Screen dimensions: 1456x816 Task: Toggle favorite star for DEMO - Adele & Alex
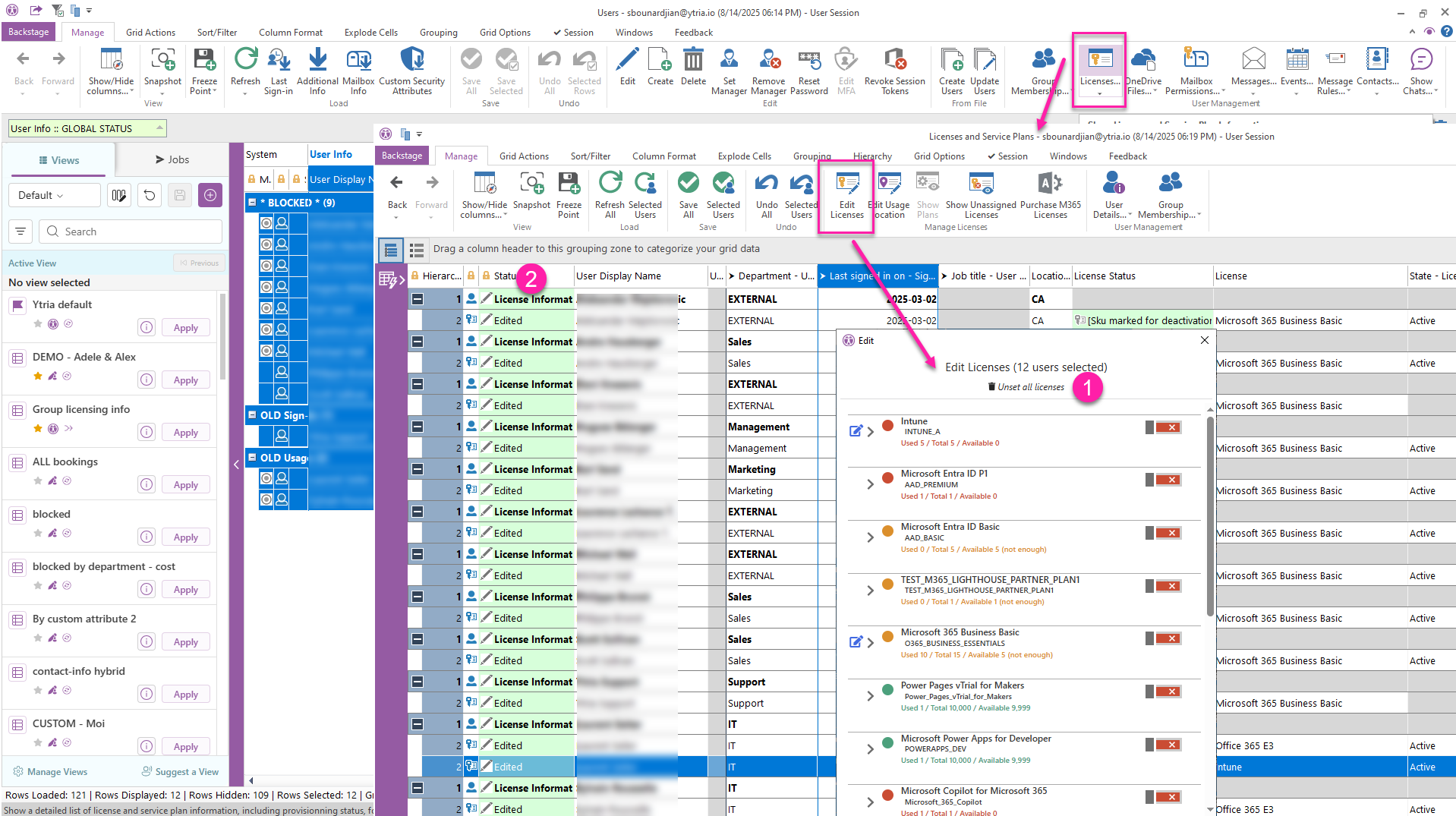click(x=38, y=376)
